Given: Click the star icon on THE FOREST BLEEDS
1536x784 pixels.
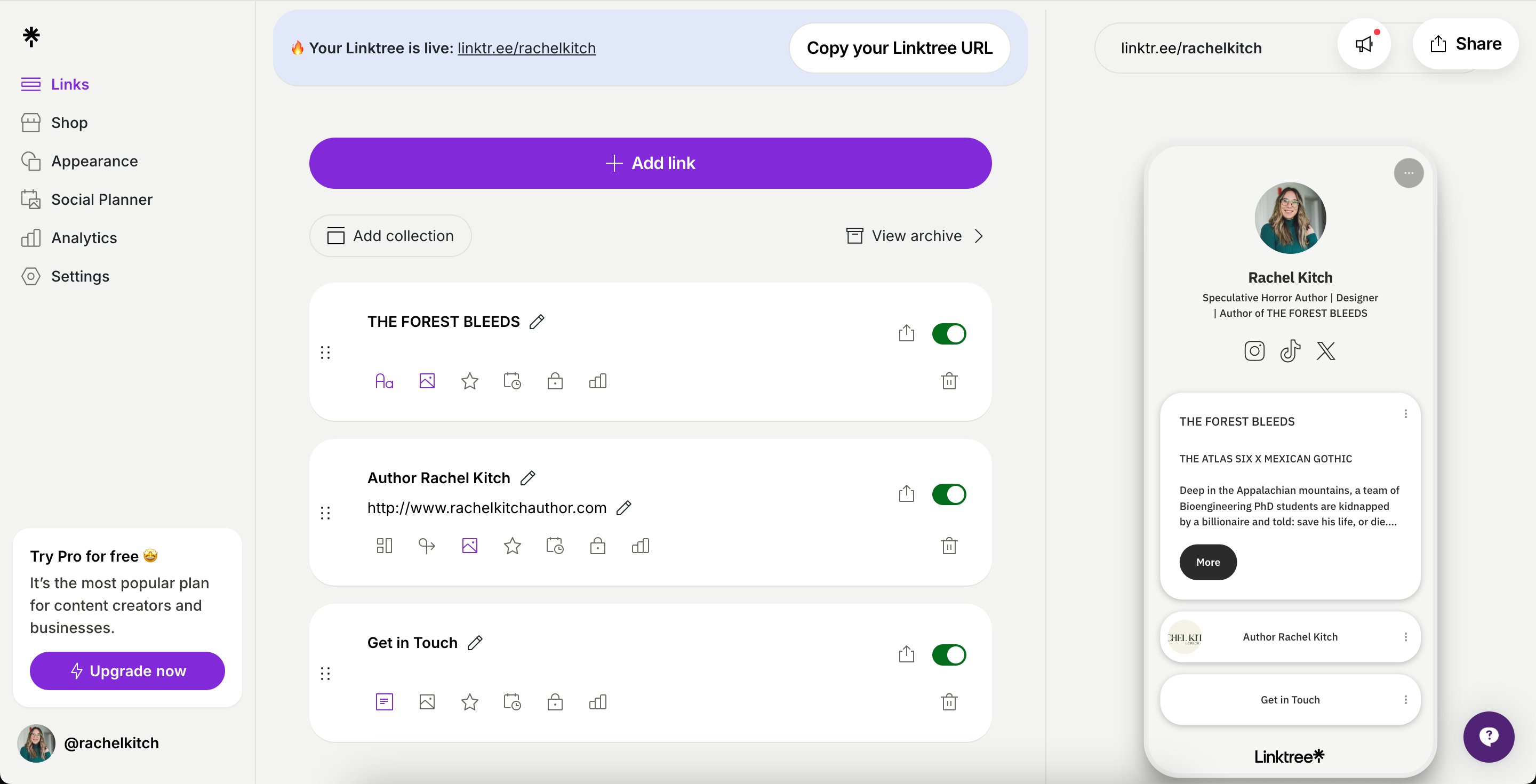Looking at the screenshot, I should 470,380.
